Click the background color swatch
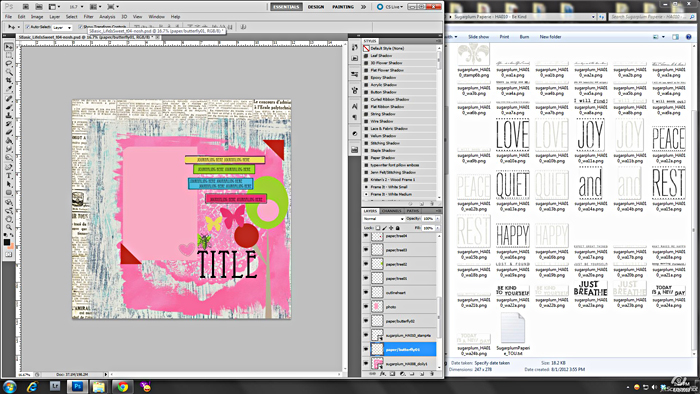This screenshot has width=700, height=394. click(x=11, y=246)
